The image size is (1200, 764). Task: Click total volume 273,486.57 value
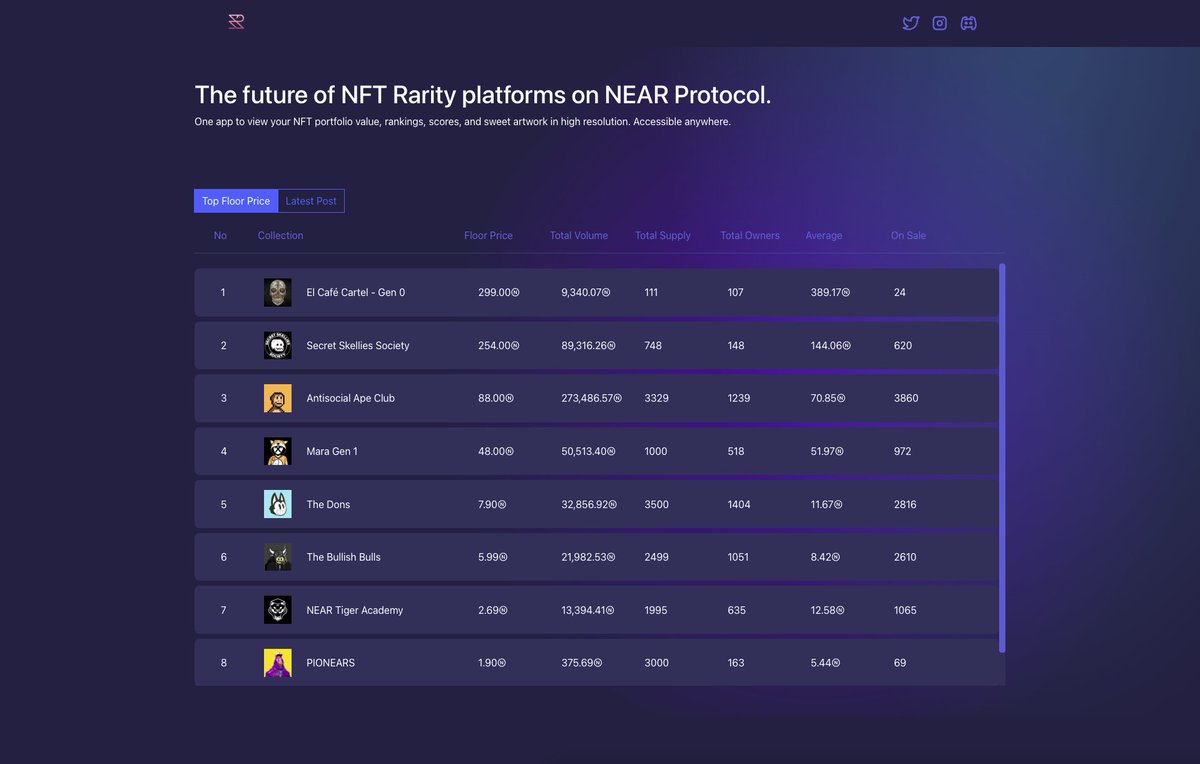pos(592,398)
